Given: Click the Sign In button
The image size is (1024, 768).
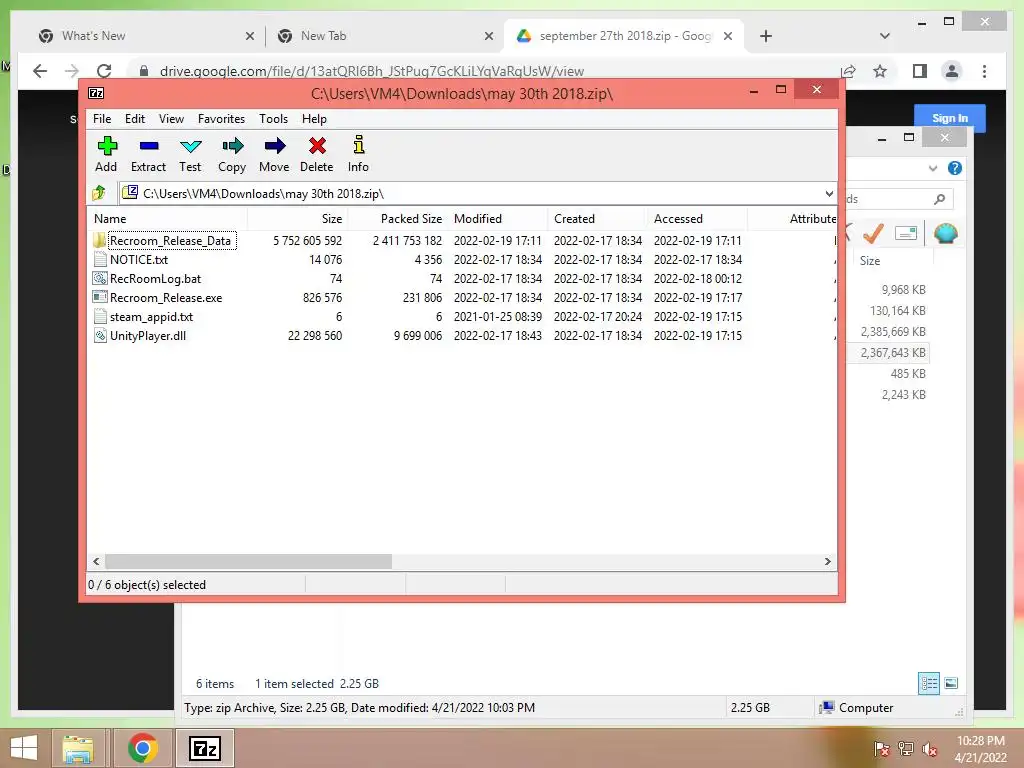Looking at the screenshot, I should 950,118.
